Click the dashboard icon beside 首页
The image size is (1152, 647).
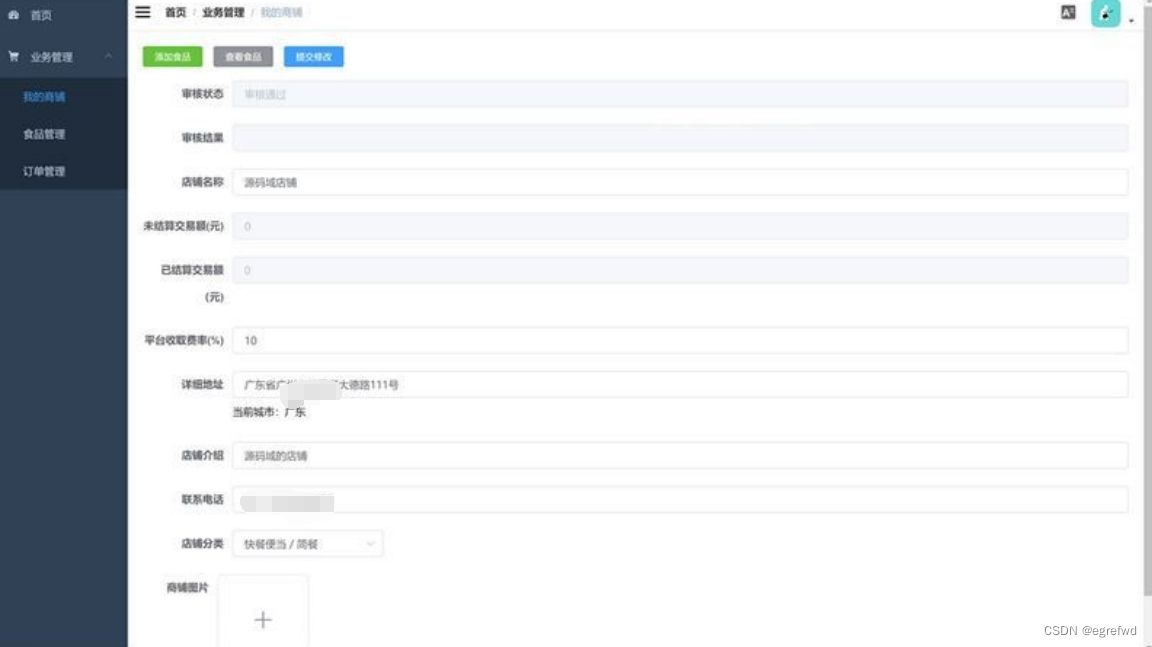[x=14, y=16]
